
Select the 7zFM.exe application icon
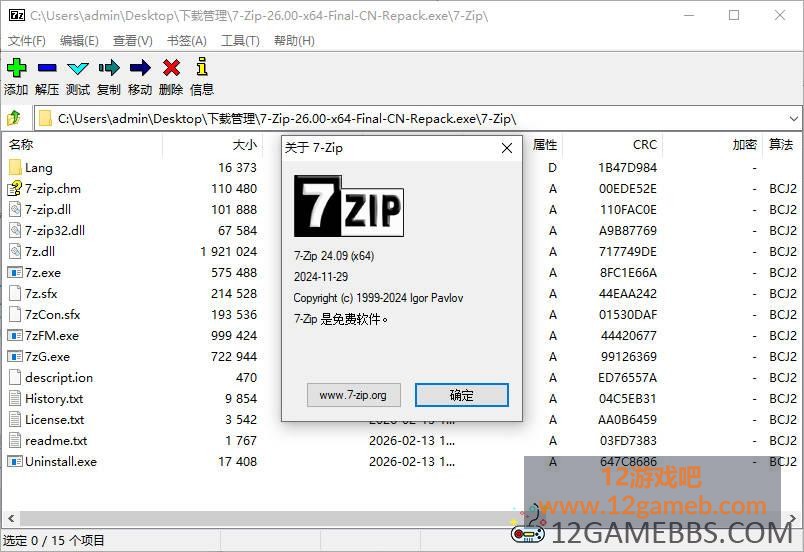click(15, 335)
